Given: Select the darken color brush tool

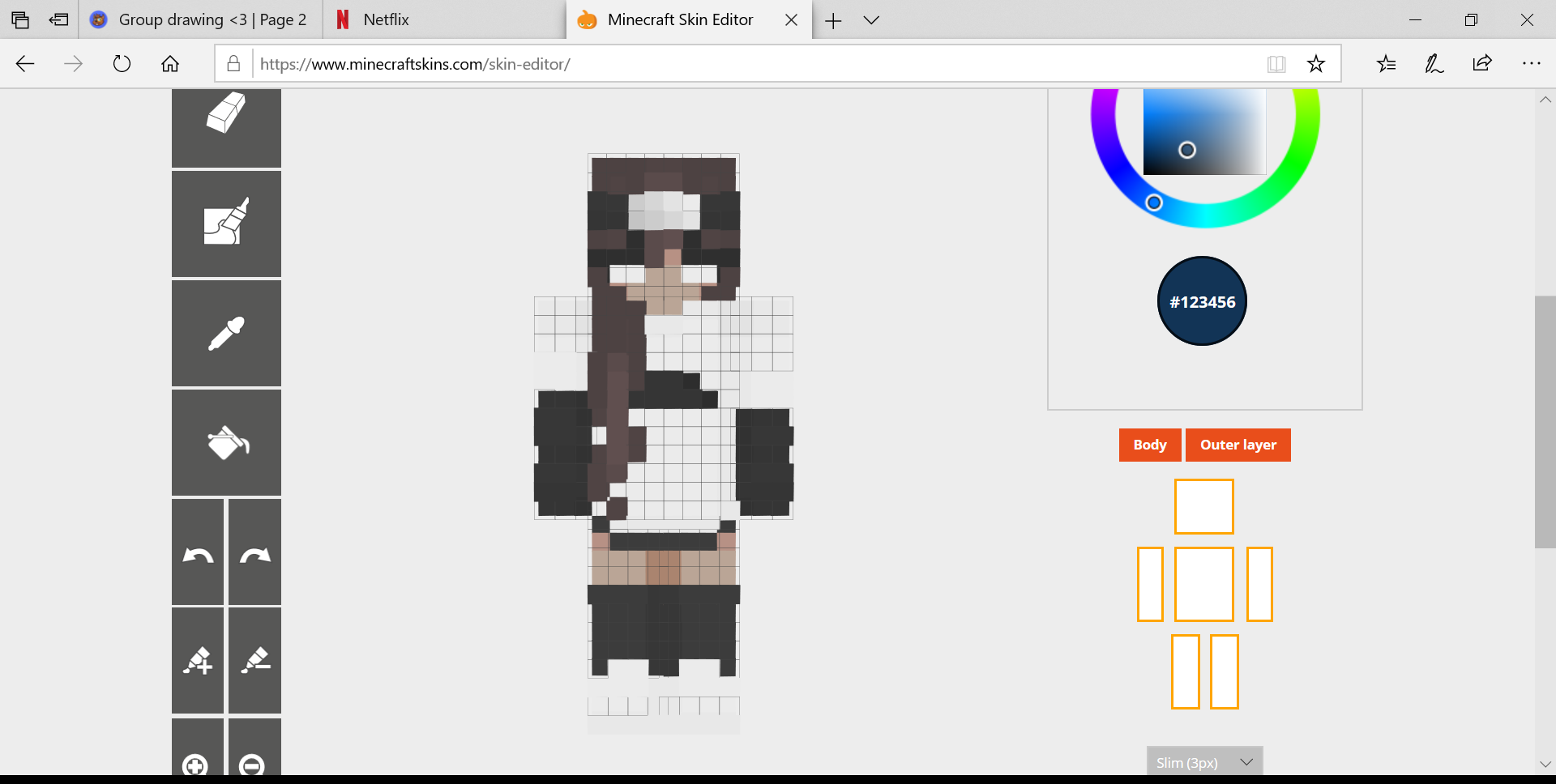Looking at the screenshot, I should pyautogui.click(x=254, y=661).
